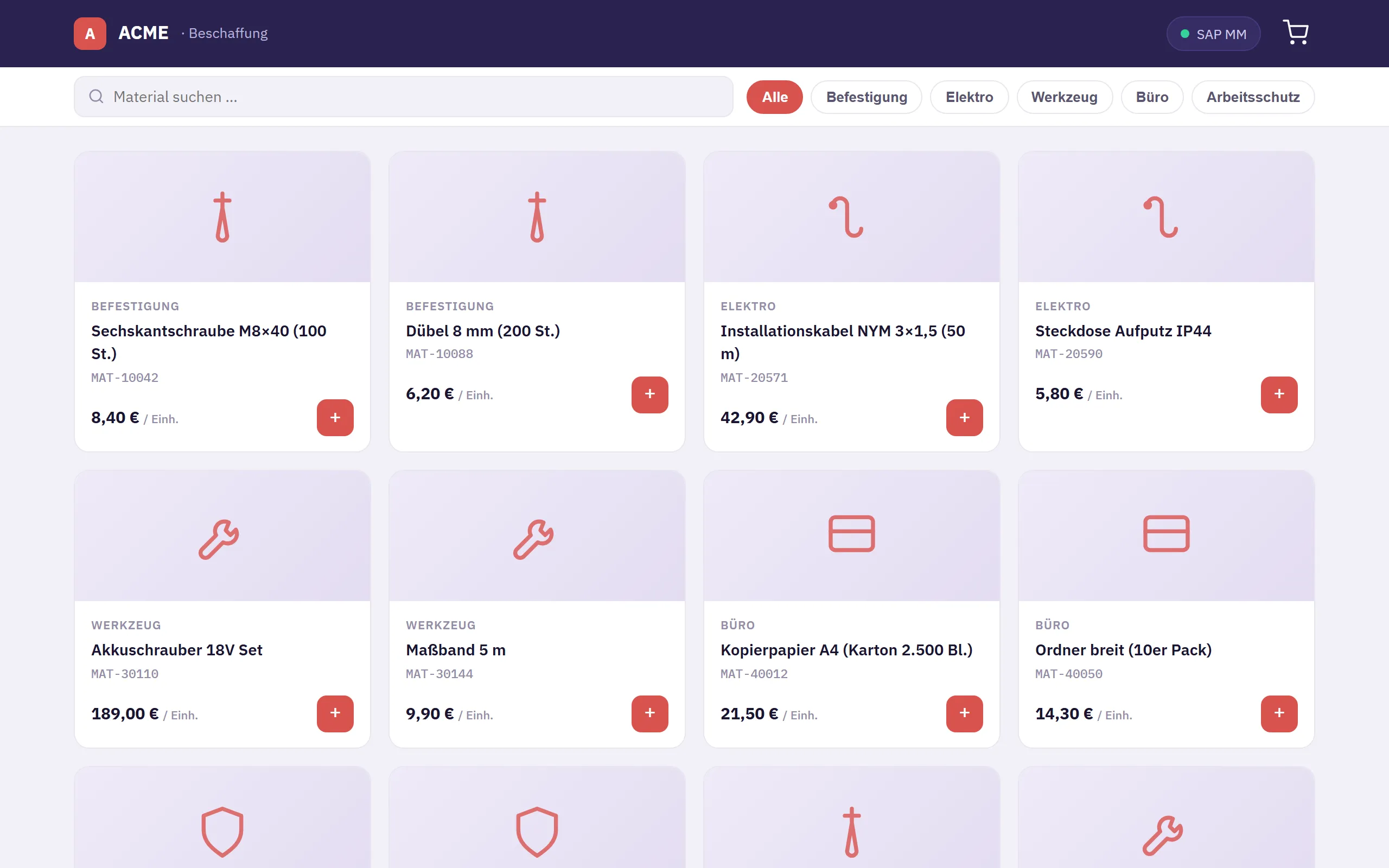Click the green SAP MM status dot

tap(1184, 34)
